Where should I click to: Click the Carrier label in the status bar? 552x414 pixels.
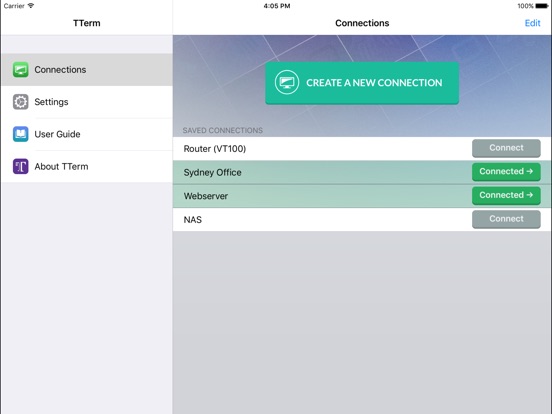tap(14, 6)
